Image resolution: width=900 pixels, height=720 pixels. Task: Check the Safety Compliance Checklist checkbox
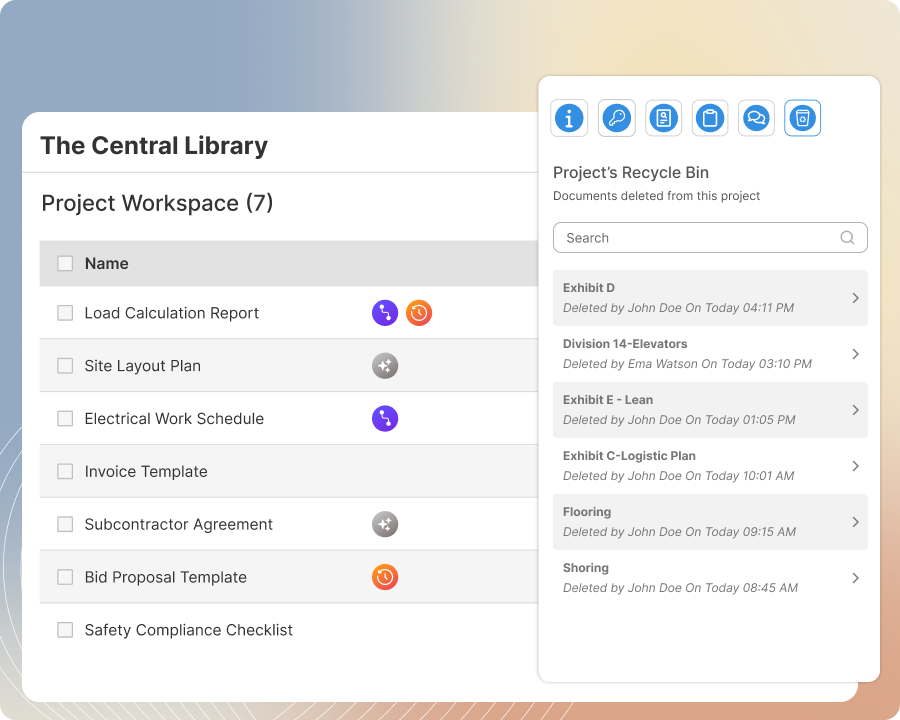pyautogui.click(x=65, y=630)
